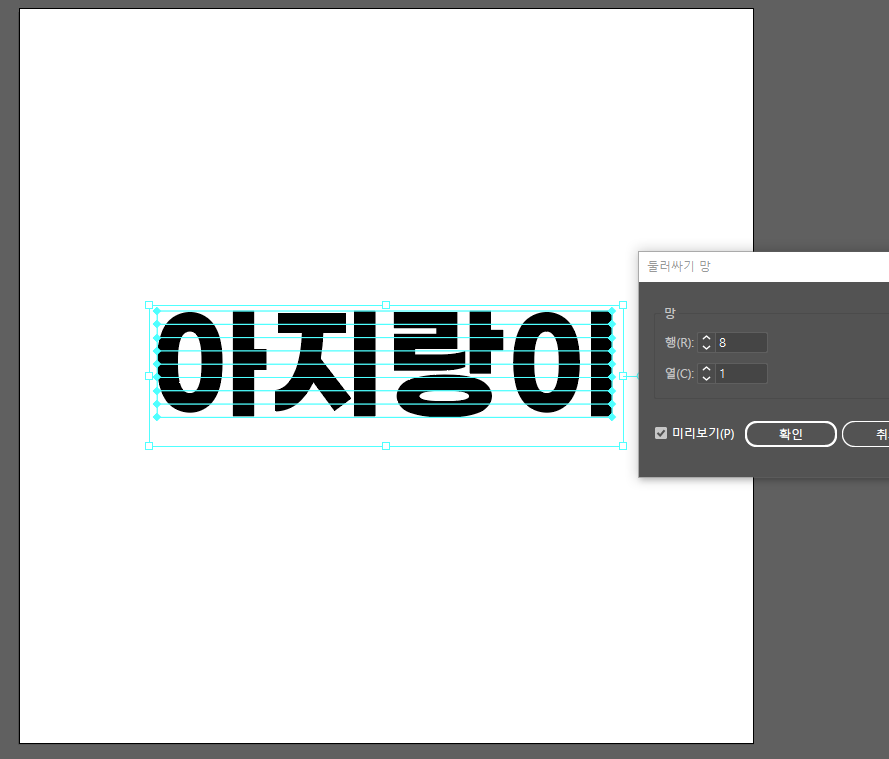Decrease 열(C) with the down arrow

706,379
